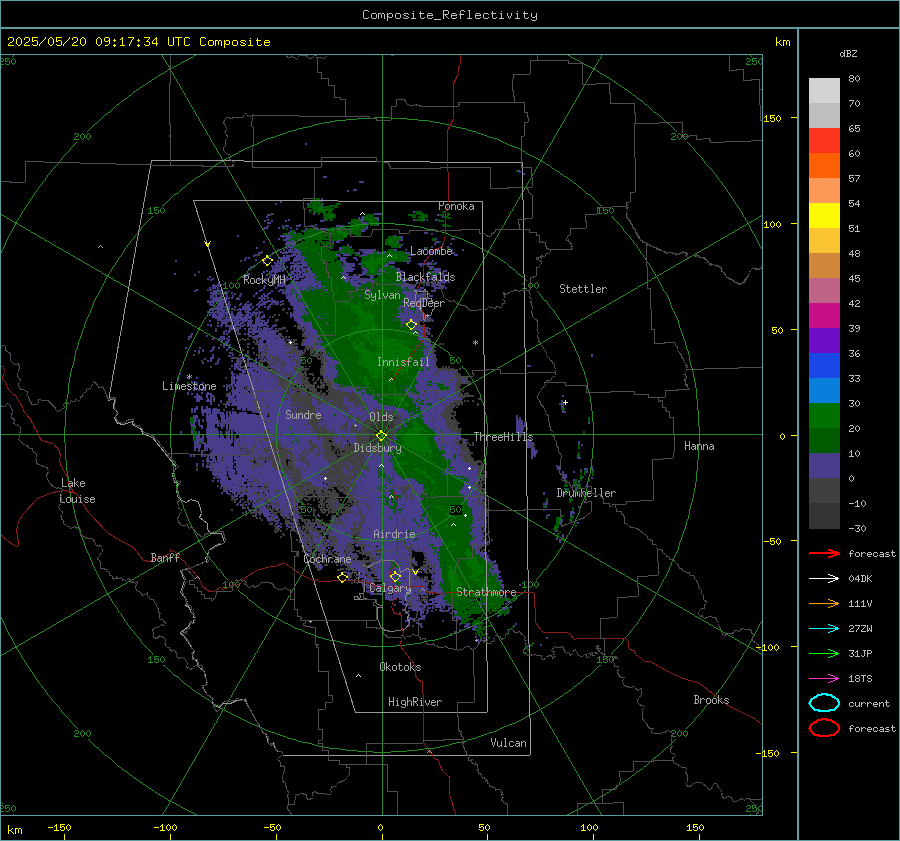Click the Lacombe map label
Screen dimensions: 900x841
tap(431, 251)
